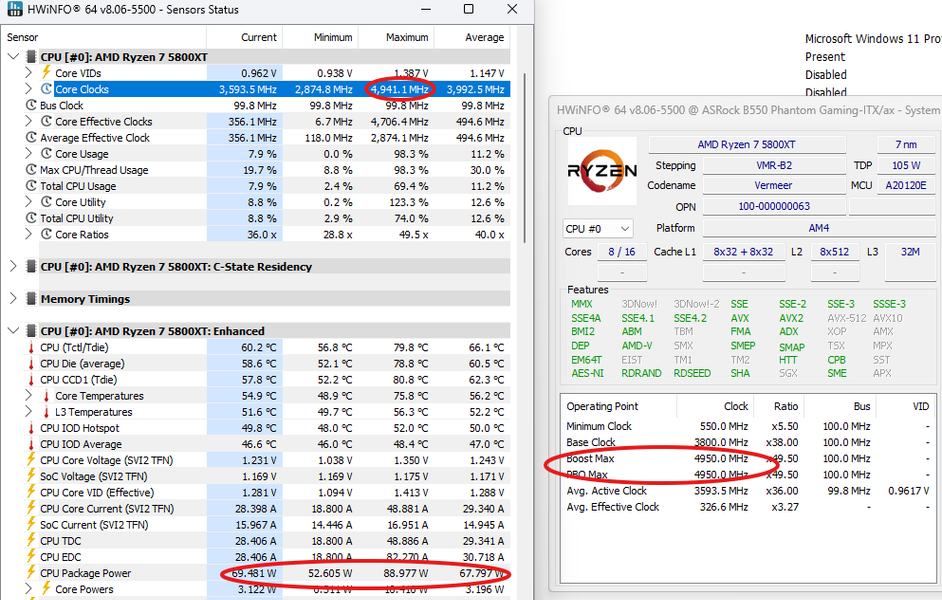Click the Boost Max operating point row
Image resolution: width=942 pixels, height=600 pixels.
(747, 458)
